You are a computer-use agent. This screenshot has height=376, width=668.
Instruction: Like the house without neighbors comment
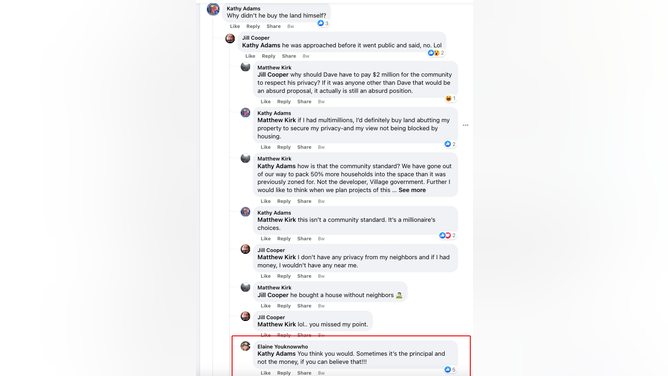(265, 306)
